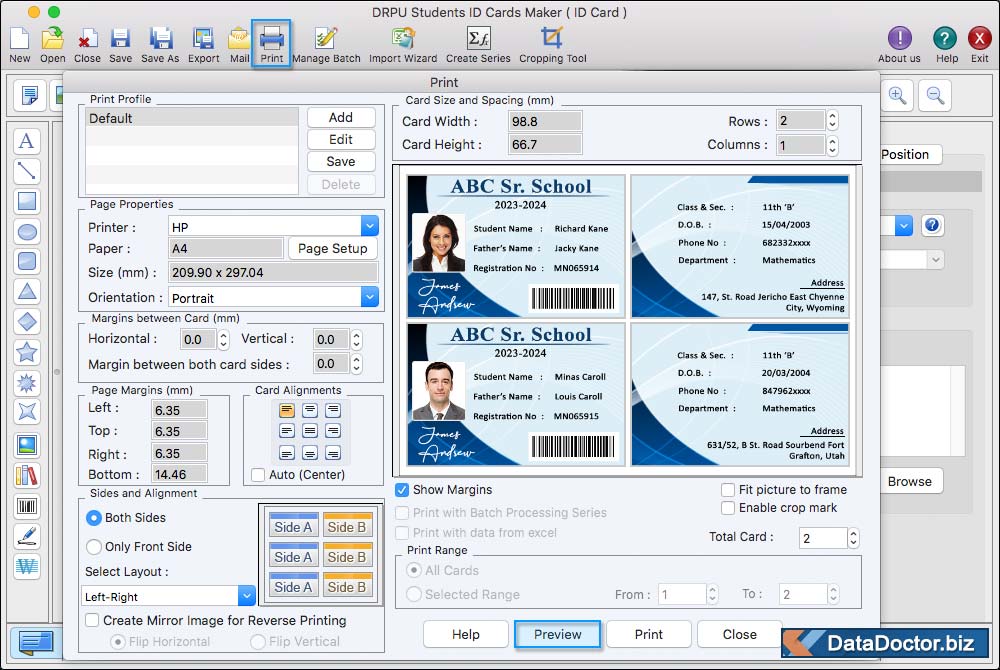The height and width of the screenshot is (670, 1000).
Task: Select the Both Sides radio button
Action: [x=94, y=518]
